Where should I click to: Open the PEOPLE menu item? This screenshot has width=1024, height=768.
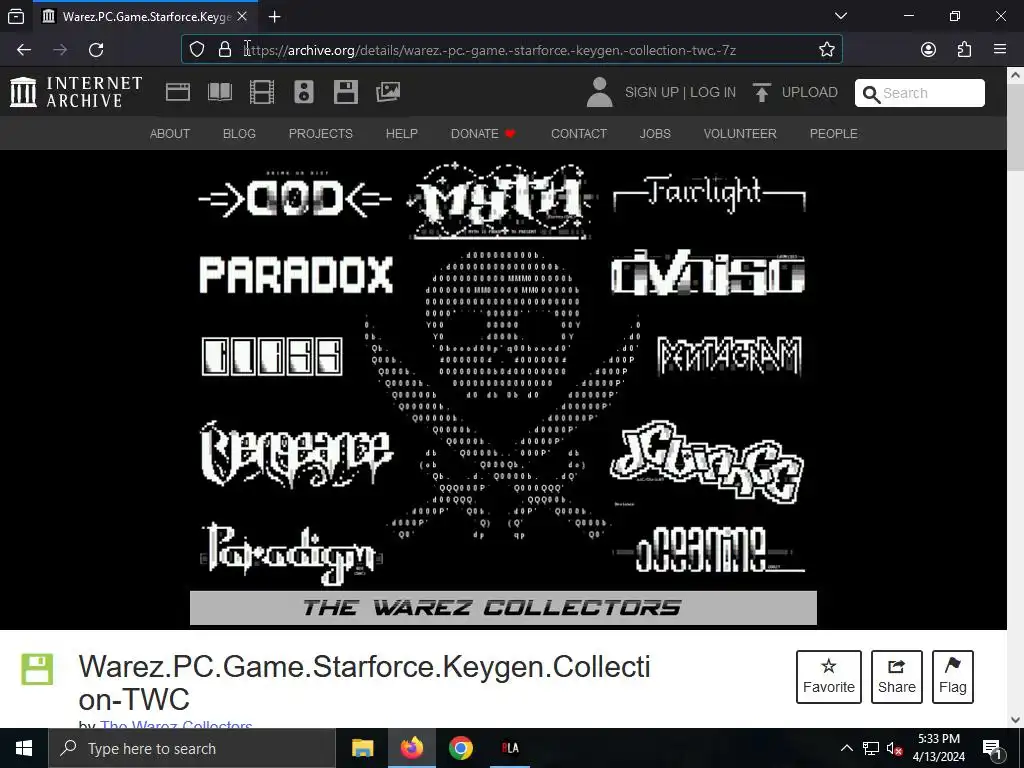pos(833,134)
